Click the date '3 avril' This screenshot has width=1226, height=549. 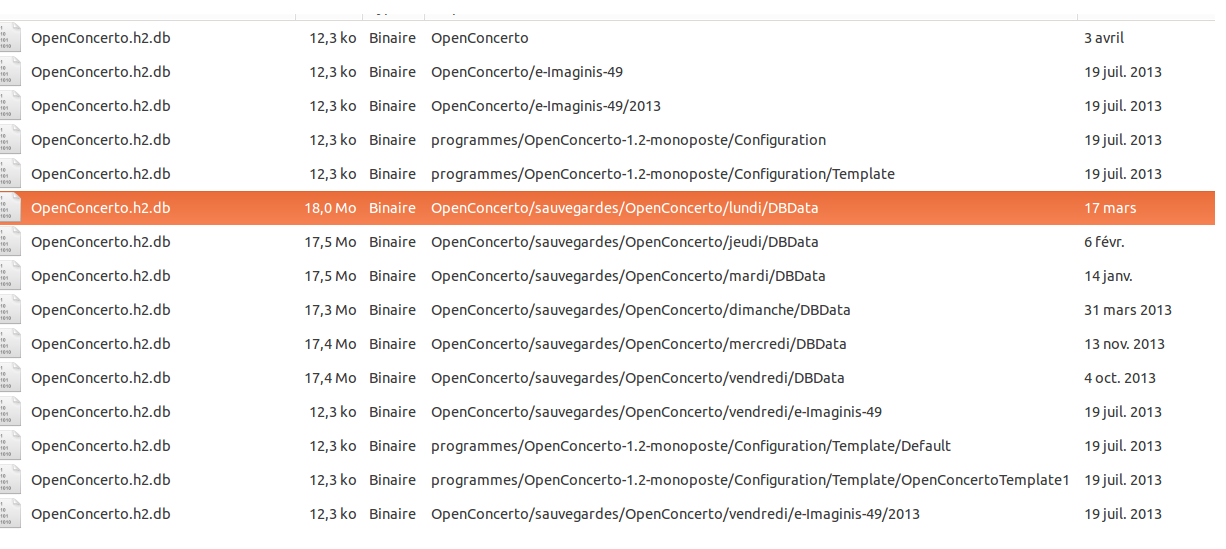pyautogui.click(x=1104, y=38)
